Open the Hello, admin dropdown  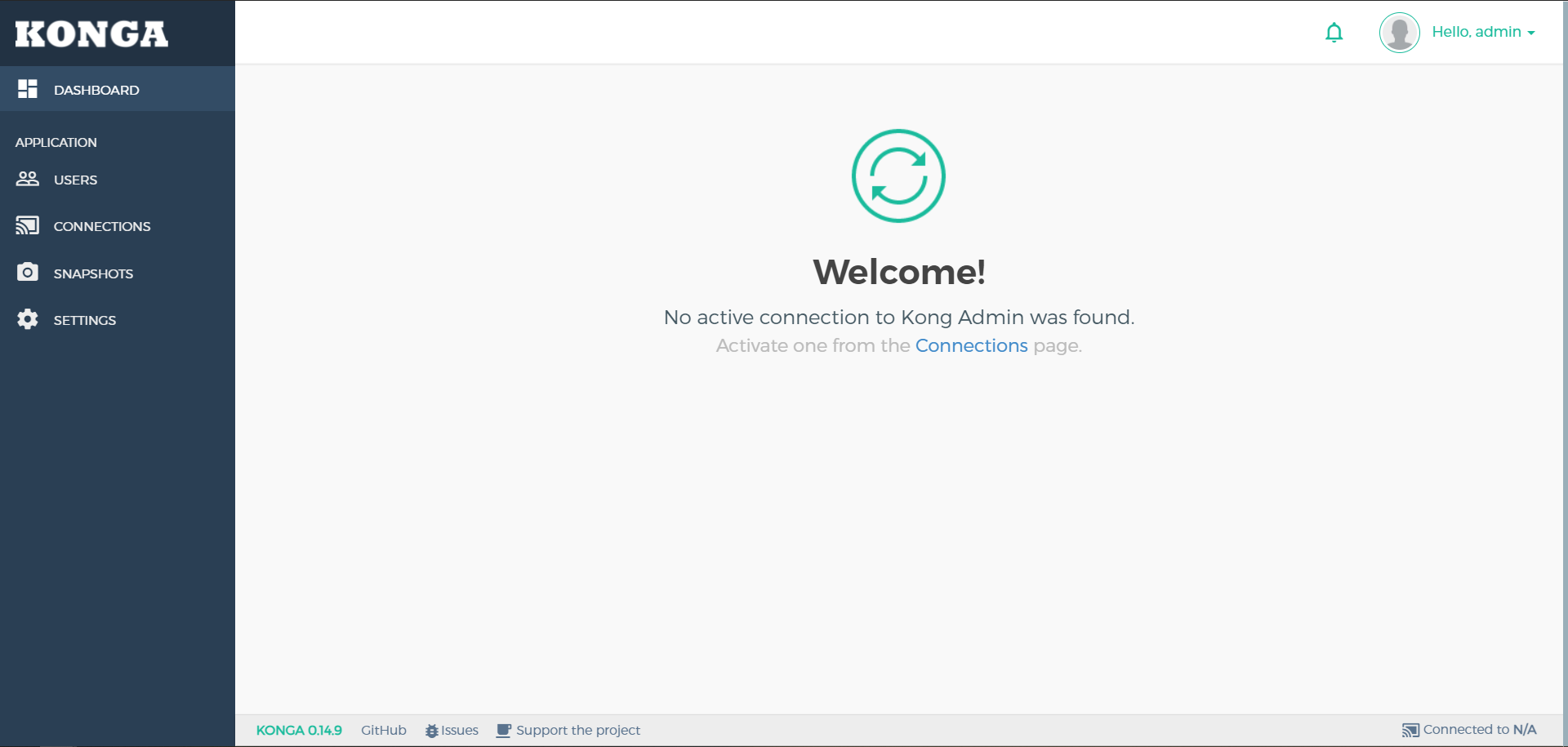1483,32
